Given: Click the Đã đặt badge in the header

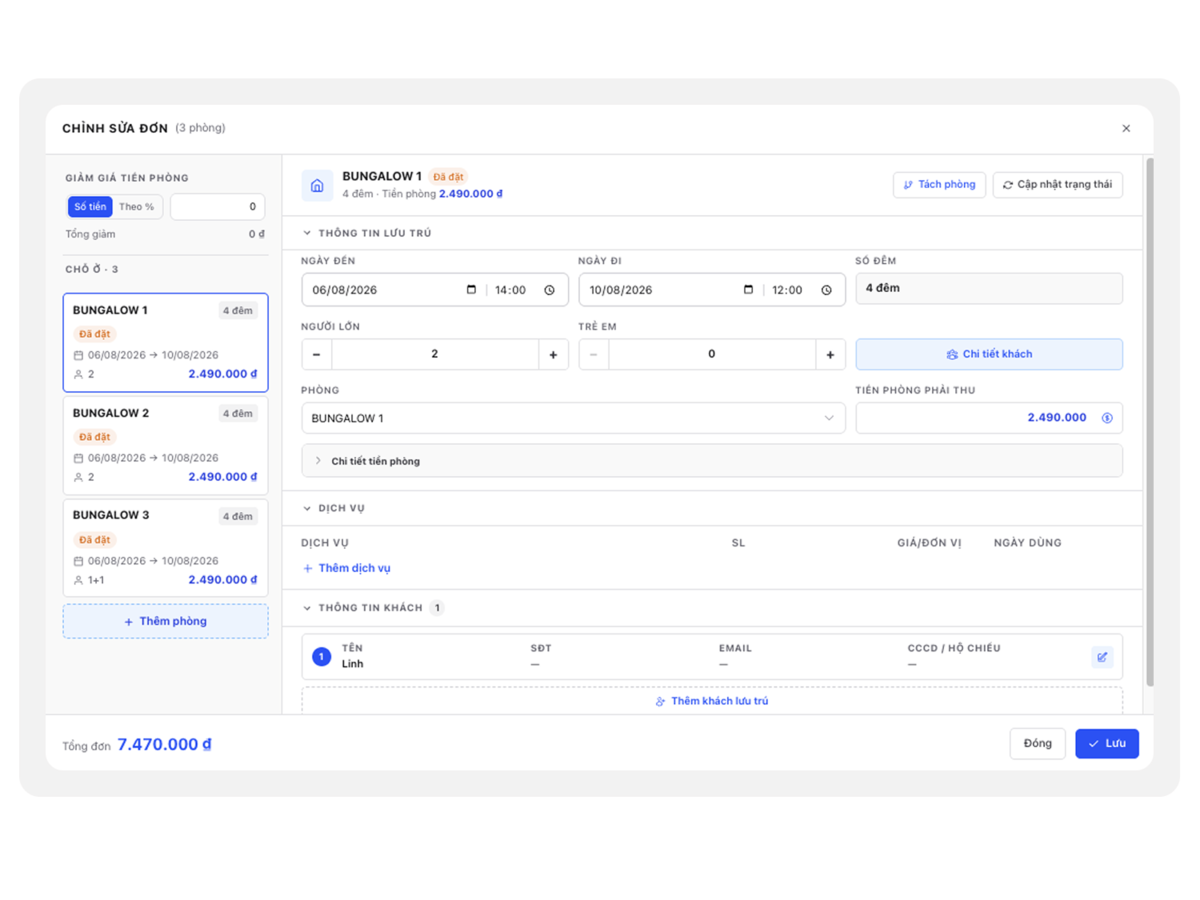Looking at the screenshot, I should 449,177.
